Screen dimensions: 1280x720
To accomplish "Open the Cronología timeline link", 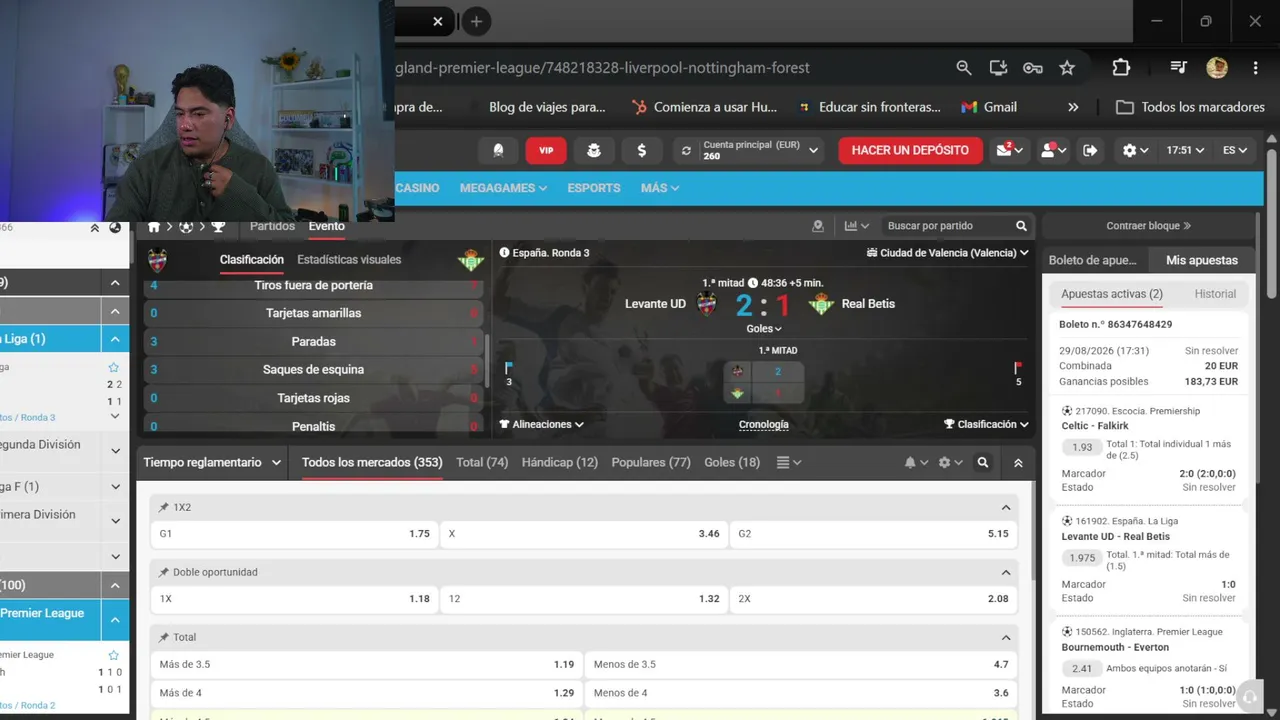I will [764, 424].
